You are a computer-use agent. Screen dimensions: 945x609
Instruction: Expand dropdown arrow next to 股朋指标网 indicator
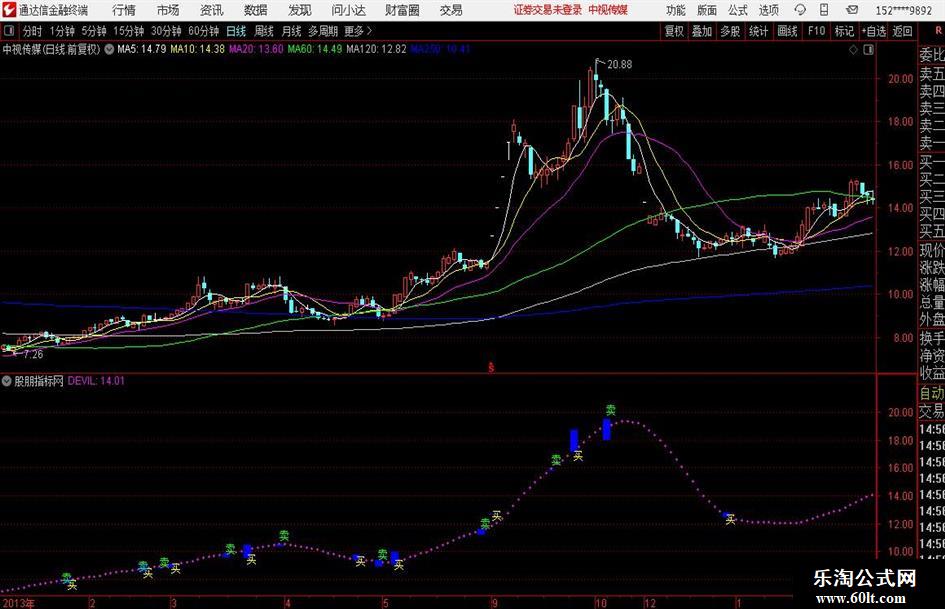tap(7, 380)
